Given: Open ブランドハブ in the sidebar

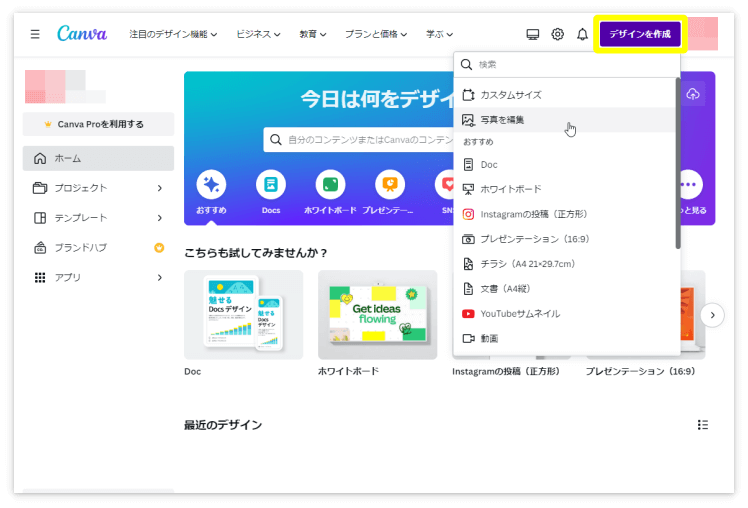Looking at the screenshot, I should click(x=98, y=248).
